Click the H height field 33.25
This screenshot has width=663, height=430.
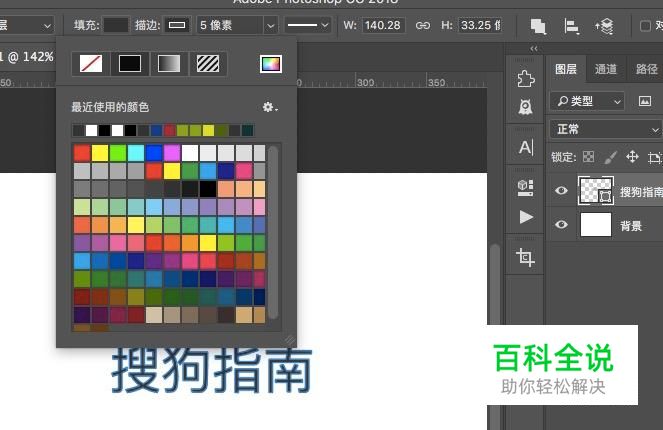pos(481,25)
